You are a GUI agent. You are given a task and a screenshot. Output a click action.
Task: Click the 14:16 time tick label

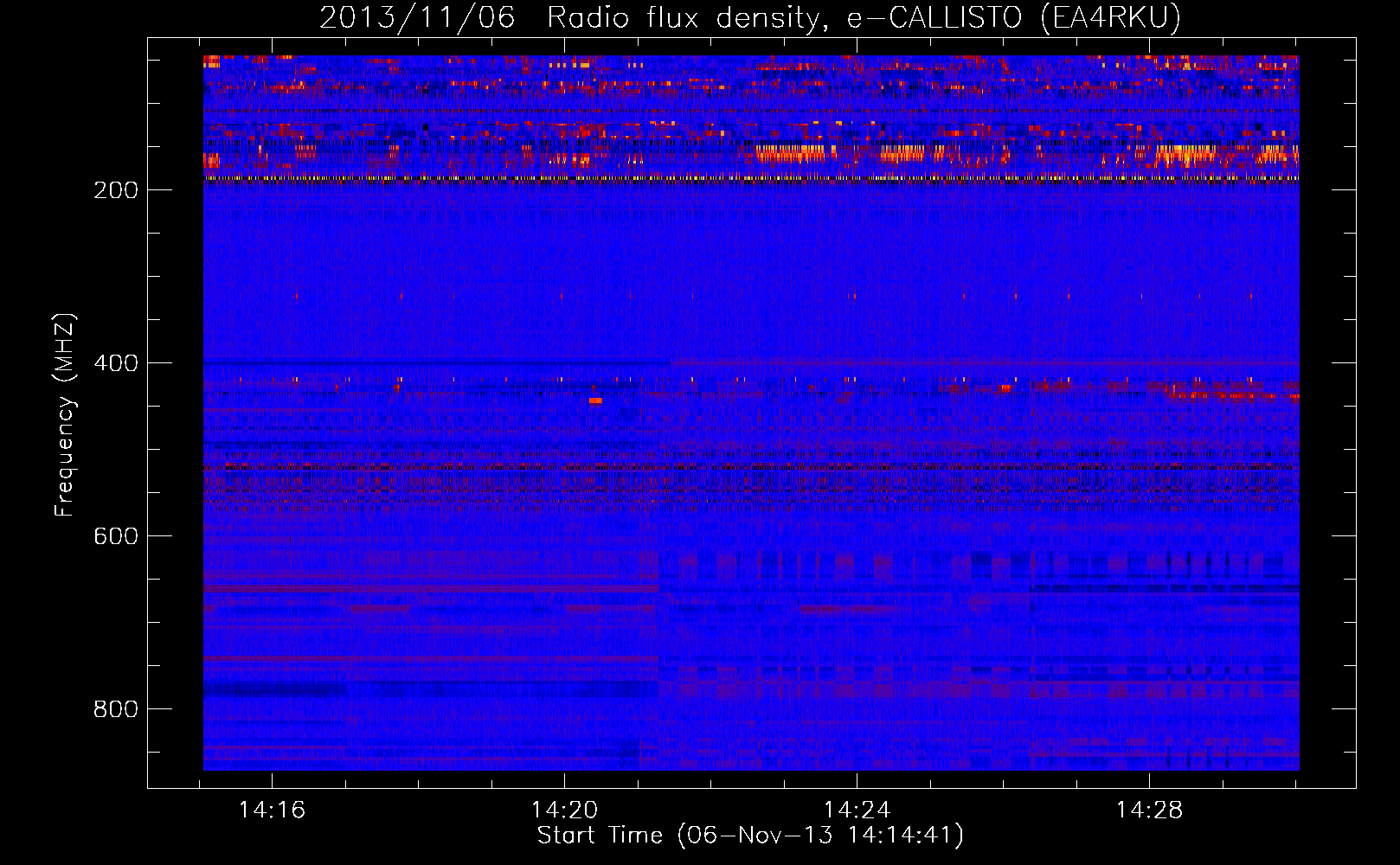click(273, 811)
